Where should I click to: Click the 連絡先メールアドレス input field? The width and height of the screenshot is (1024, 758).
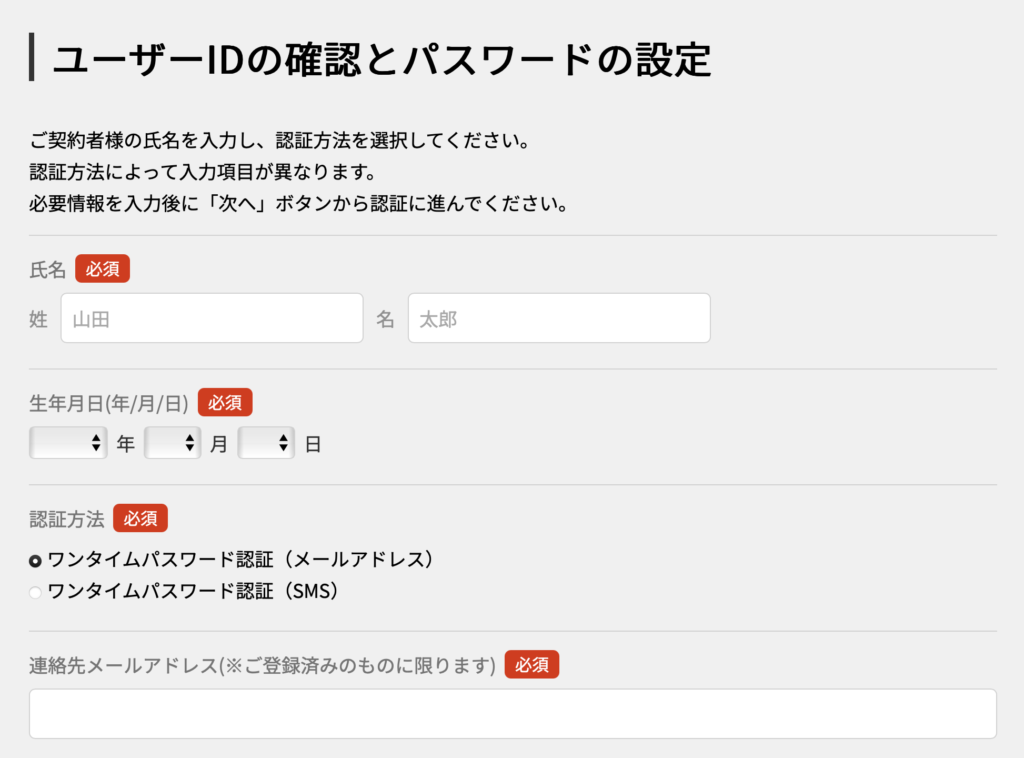tap(512, 714)
